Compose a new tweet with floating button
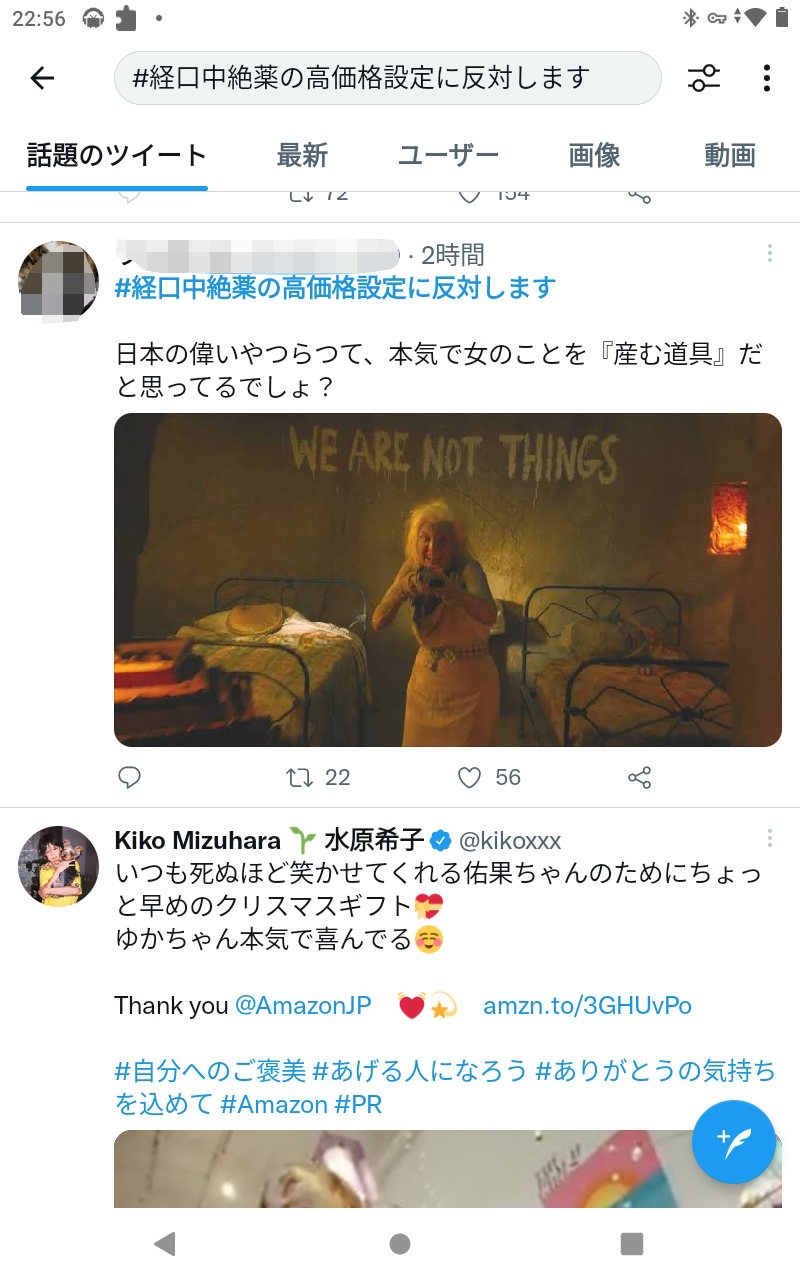800x1280 pixels. point(734,1141)
